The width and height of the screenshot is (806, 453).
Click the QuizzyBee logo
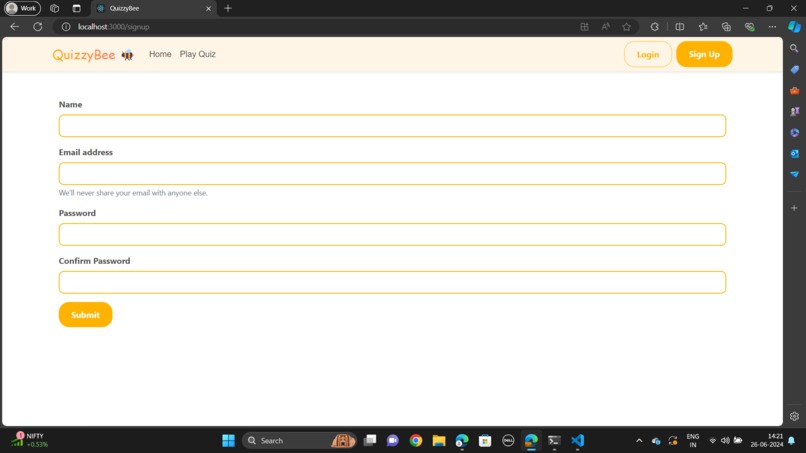click(93, 55)
